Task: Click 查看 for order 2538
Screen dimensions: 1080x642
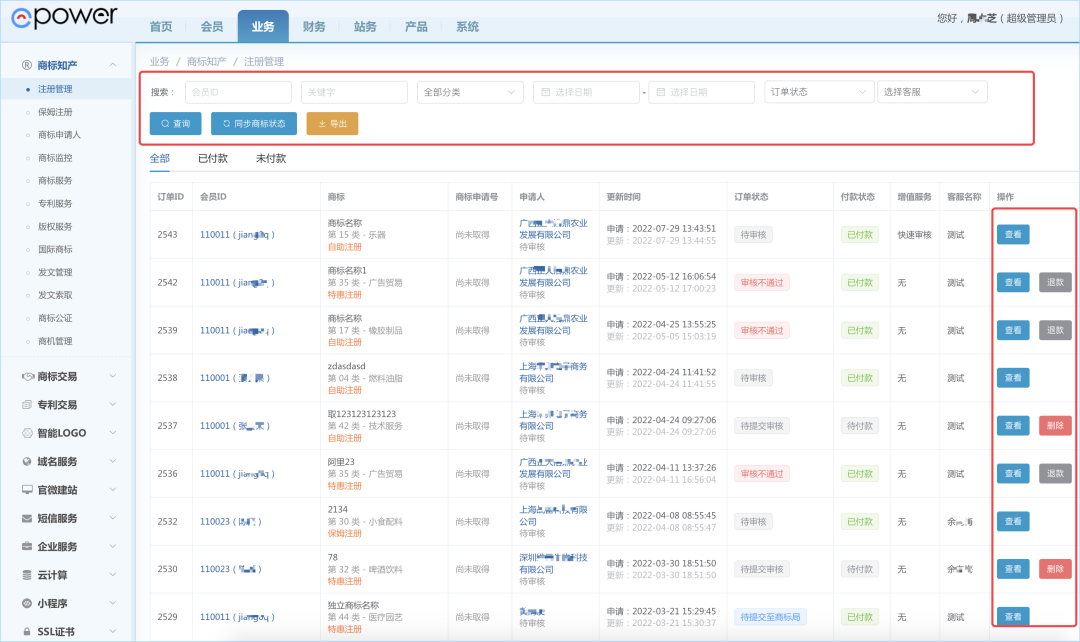Action: point(1013,377)
